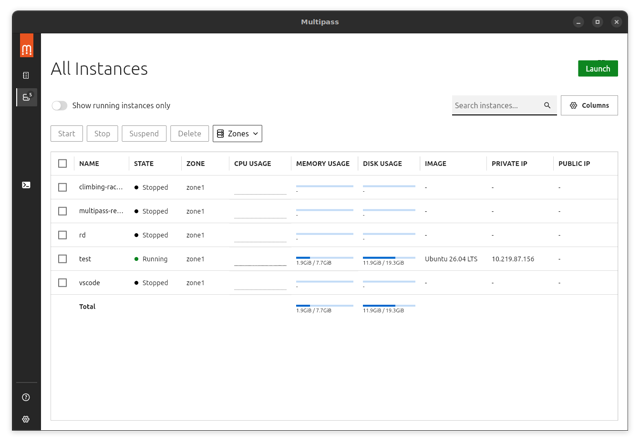
Task: Click the Total row memory usage bar
Action: pyautogui.click(x=324, y=308)
